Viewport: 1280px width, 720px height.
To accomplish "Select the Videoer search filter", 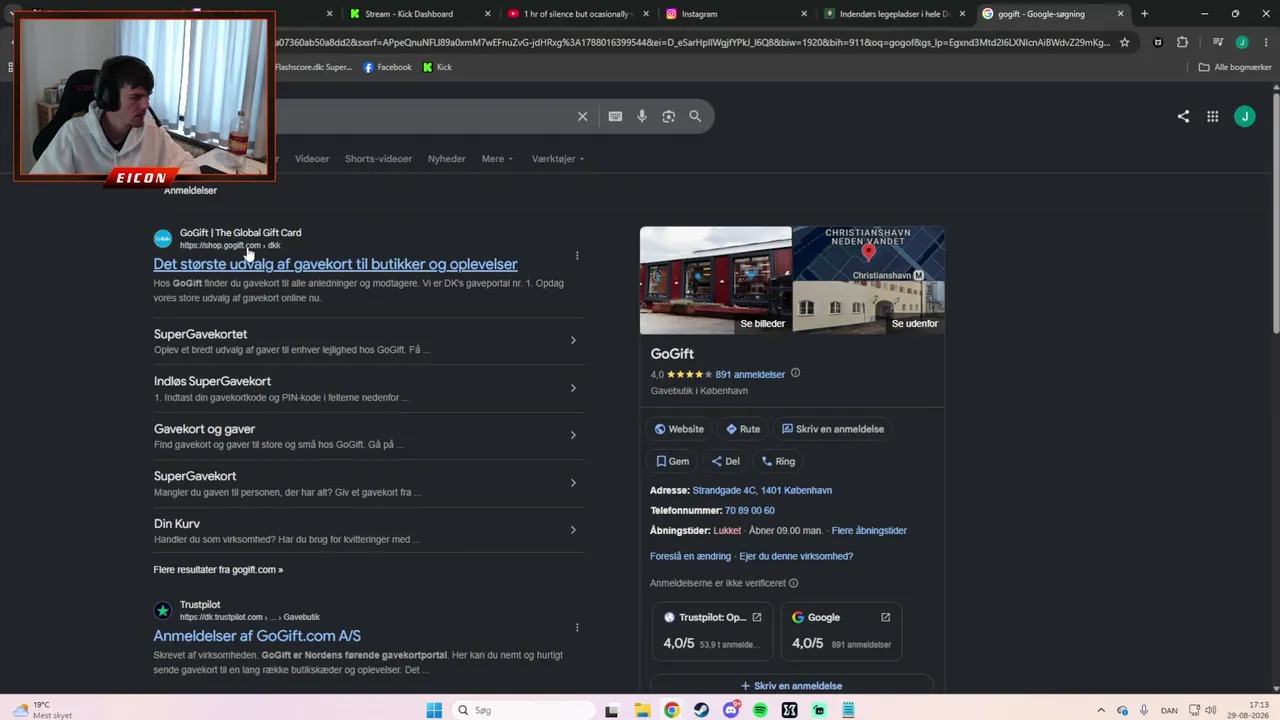I will (312, 159).
